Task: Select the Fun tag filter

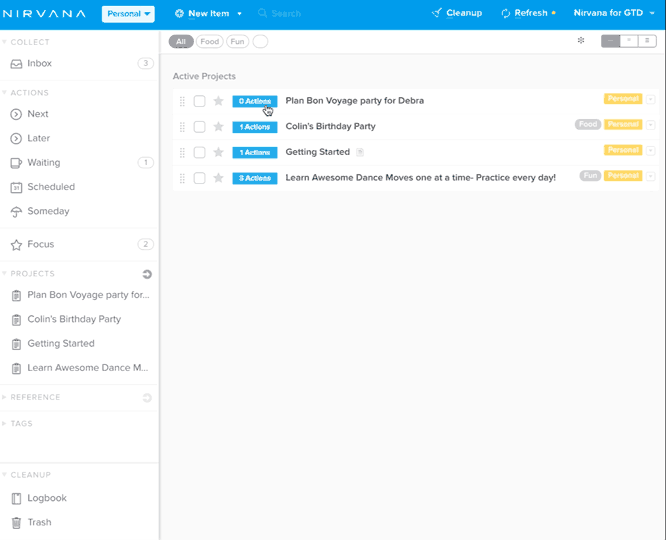Action: coord(237,42)
